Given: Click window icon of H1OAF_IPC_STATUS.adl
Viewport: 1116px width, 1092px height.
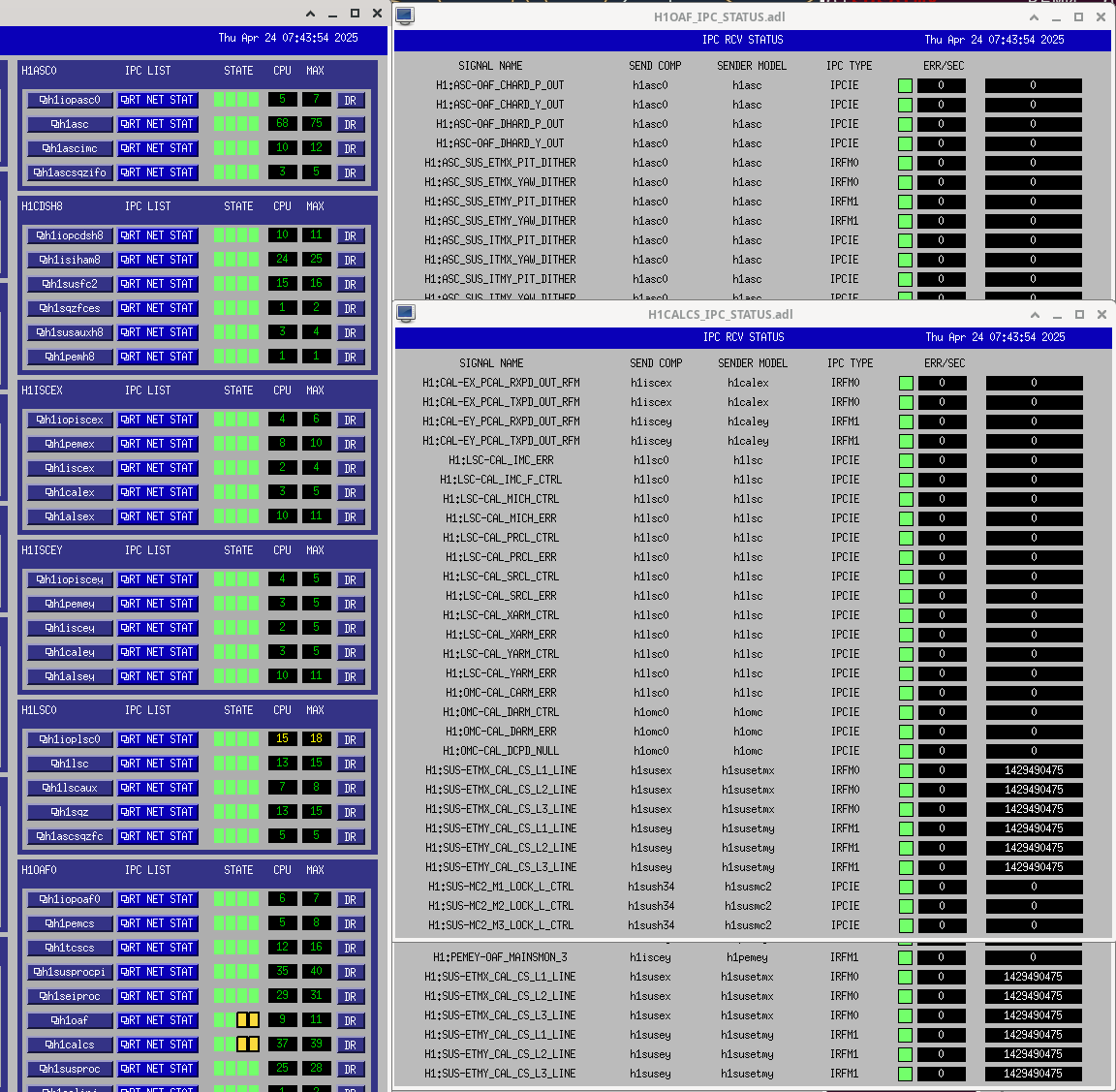Looking at the screenshot, I should (405, 15).
